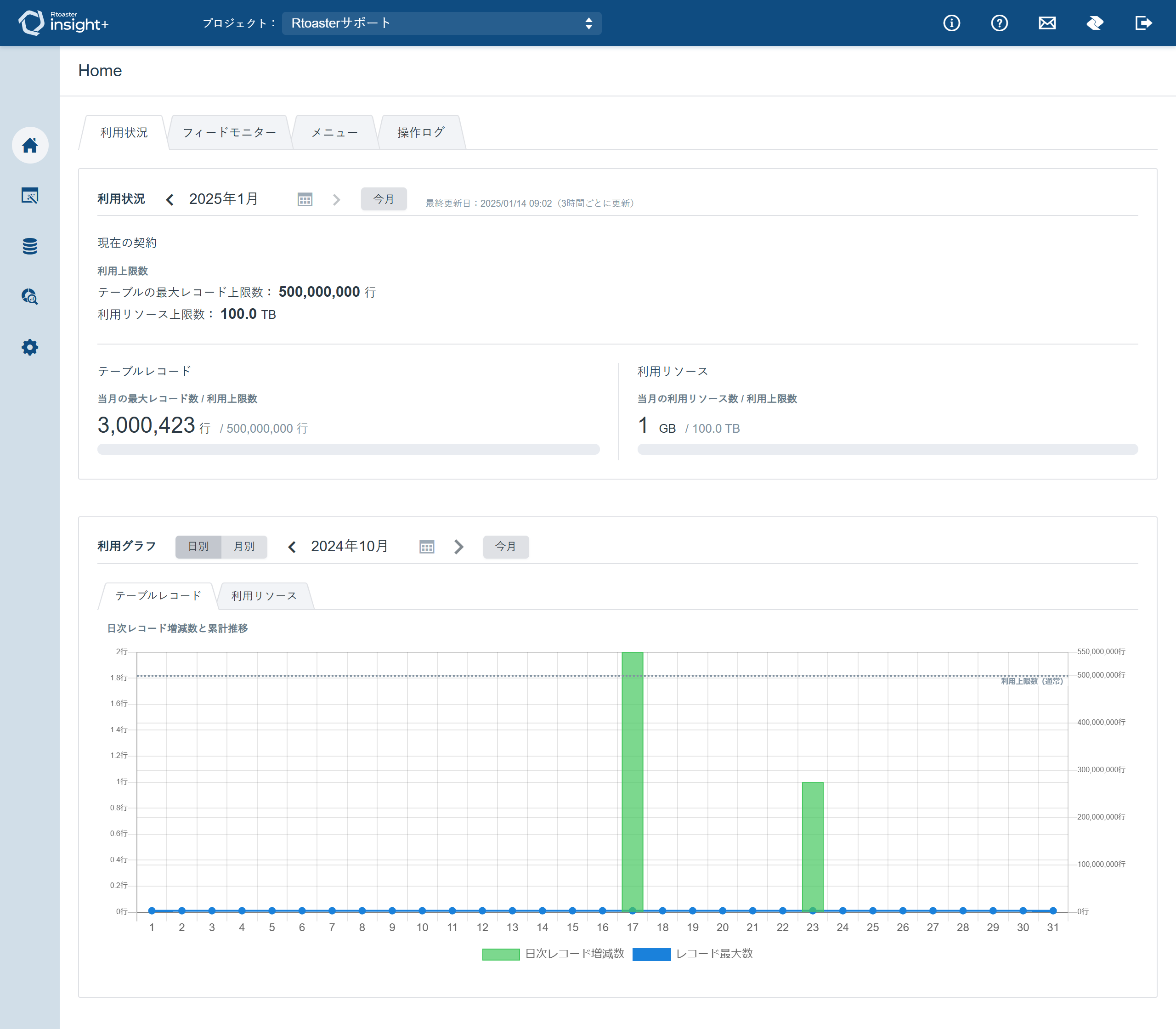Toggle レコード最大数 legend swatch

click(x=651, y=955)
